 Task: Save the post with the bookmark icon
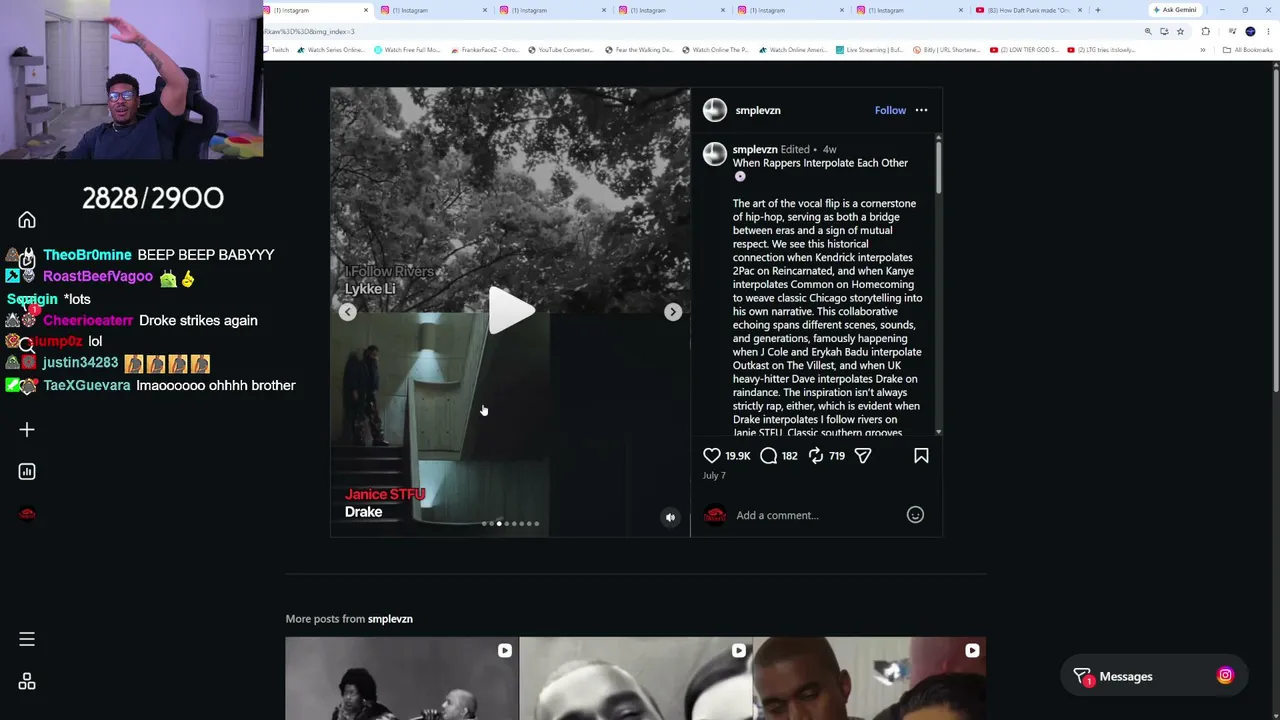tap(921, 456)
